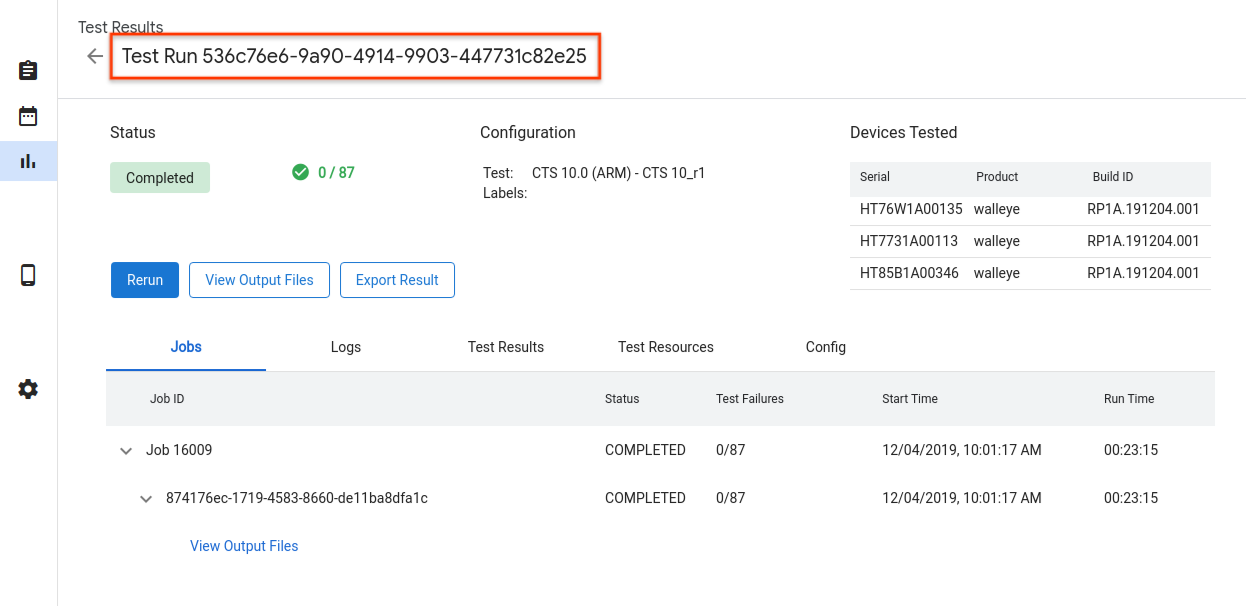This screenshot has height=606, width=1246.
Task: Click the back arrow icon
Action: pyautogui.click(x=95, y=56)
